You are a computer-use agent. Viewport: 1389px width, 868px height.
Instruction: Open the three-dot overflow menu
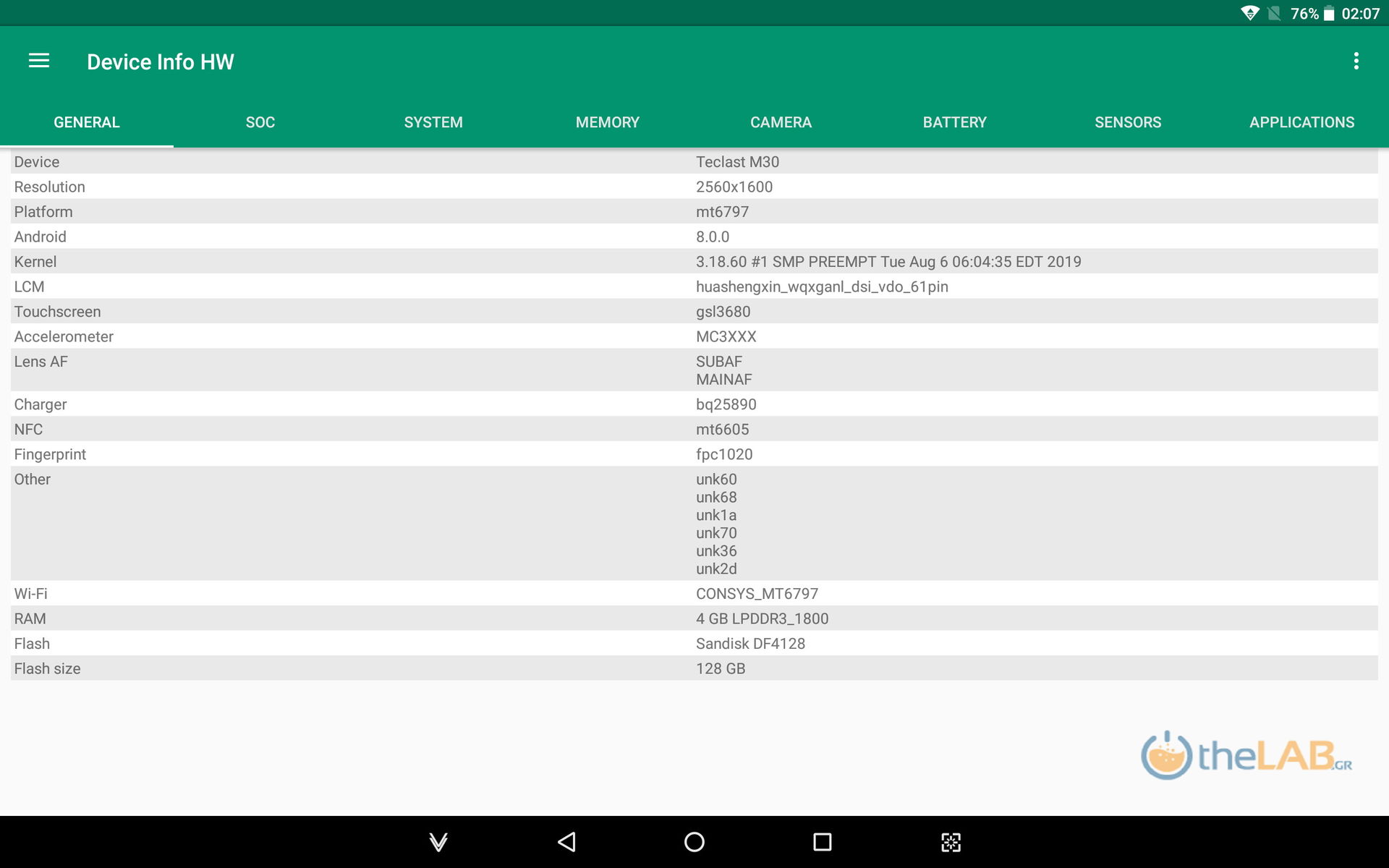[1356, 61]
